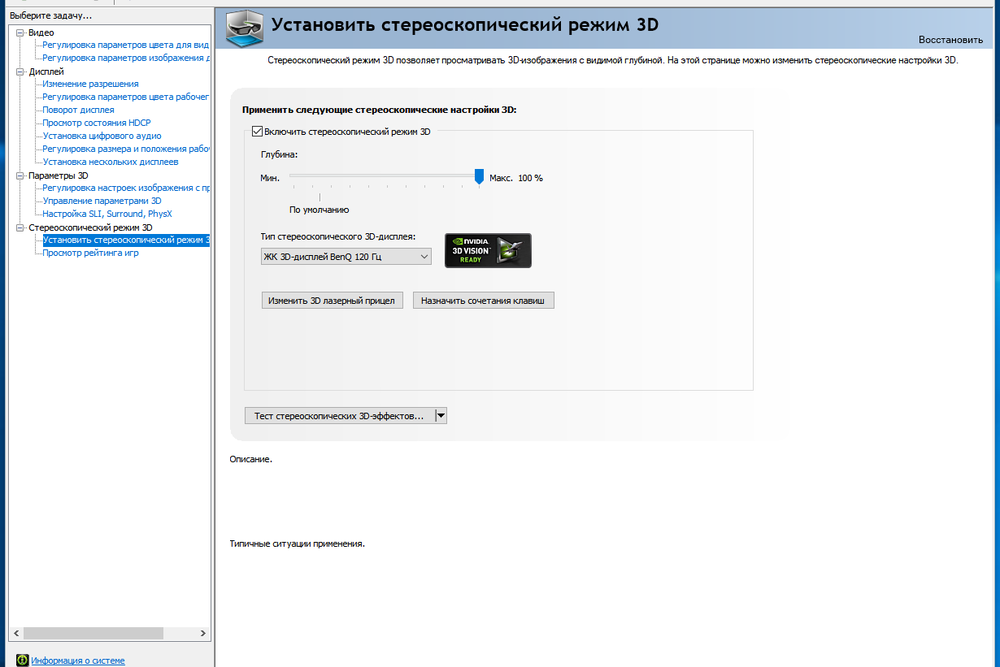Select Изменение разрешения
The width and height of the screenshot is (1000, 667).
coord(91,84)
